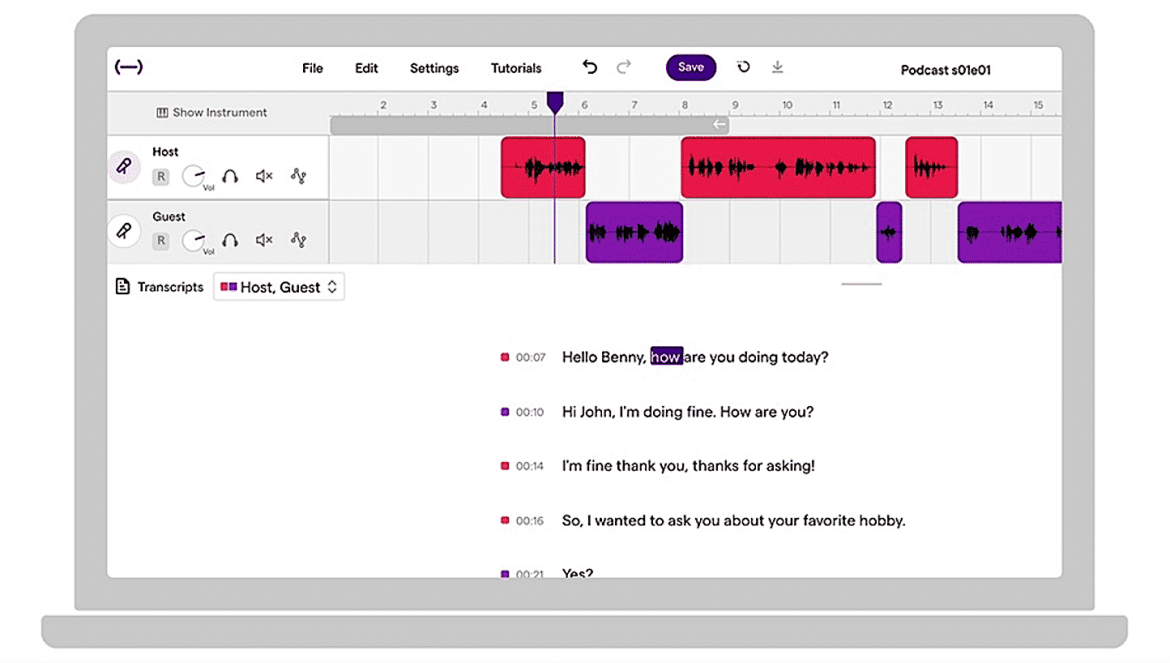This screenshot has width=1170, height=663.
Task: Open the Host, Guest transcript filter dropdown
Action: 278,286
